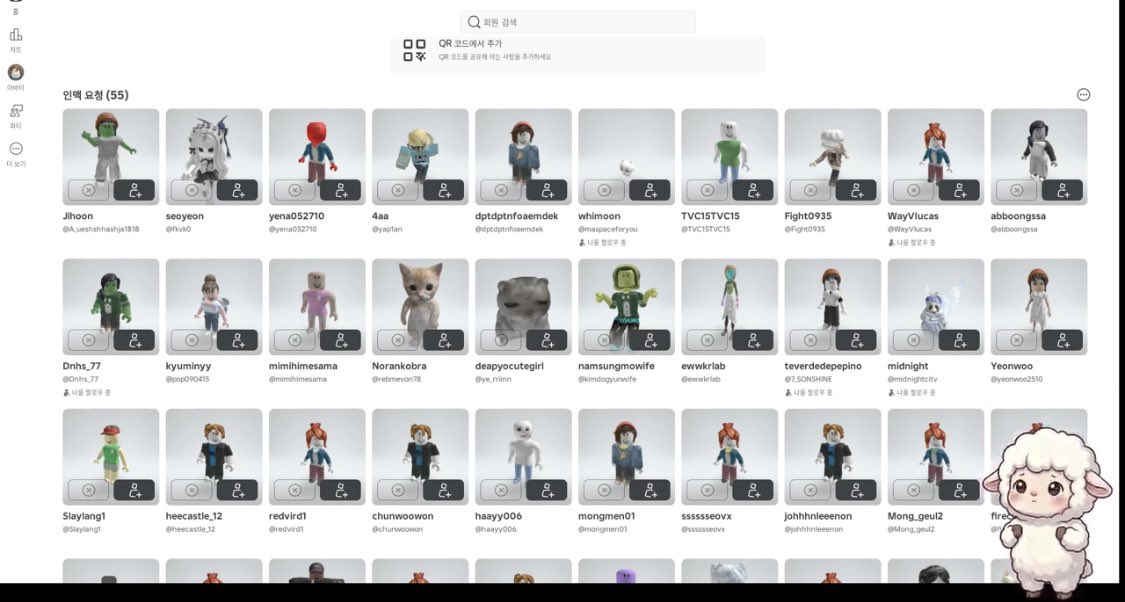Open friend requests options (three dots)

tap(1083, 95)
